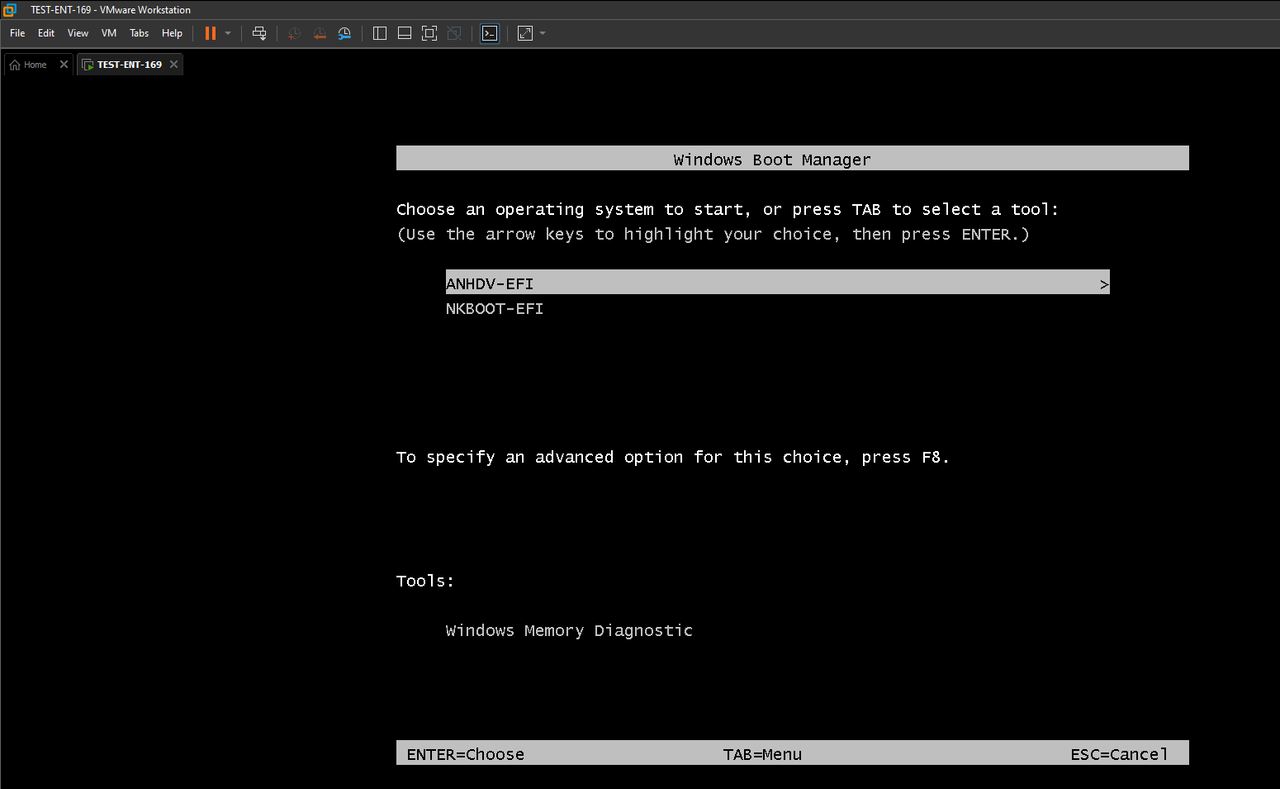Viewport: 1280px width, 789px height.
Task: Open the File menu
Action: [x=17, y=33]
